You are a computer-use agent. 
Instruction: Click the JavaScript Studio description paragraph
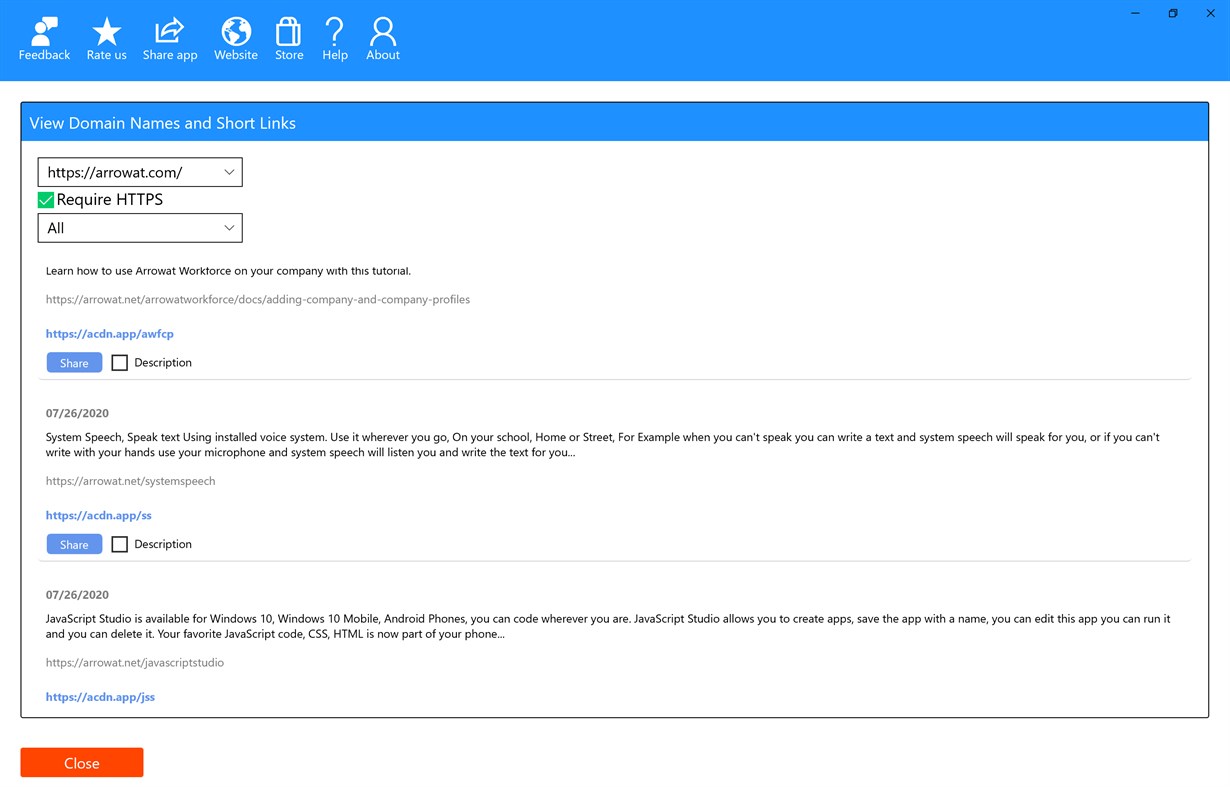[x=608, y=627]
